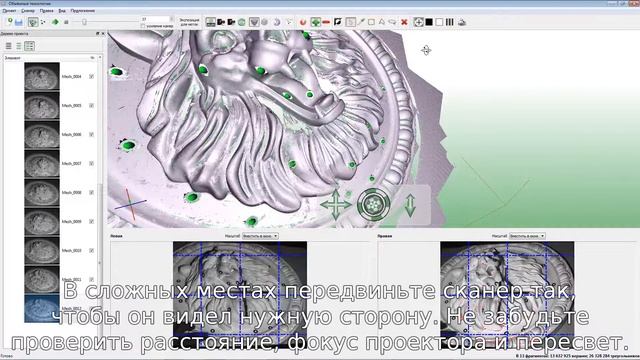The image size is (640, 360).
Task: Open the fifth menu in the menu bar
Action: coord(82,11)
